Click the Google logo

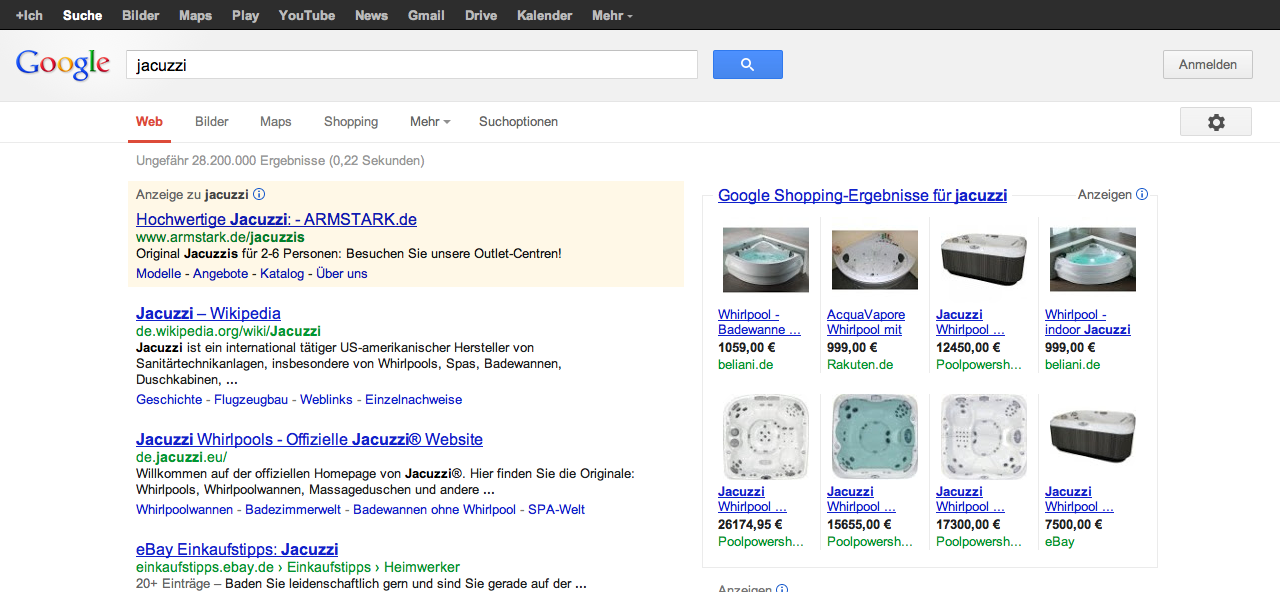(x=62, y=64)
